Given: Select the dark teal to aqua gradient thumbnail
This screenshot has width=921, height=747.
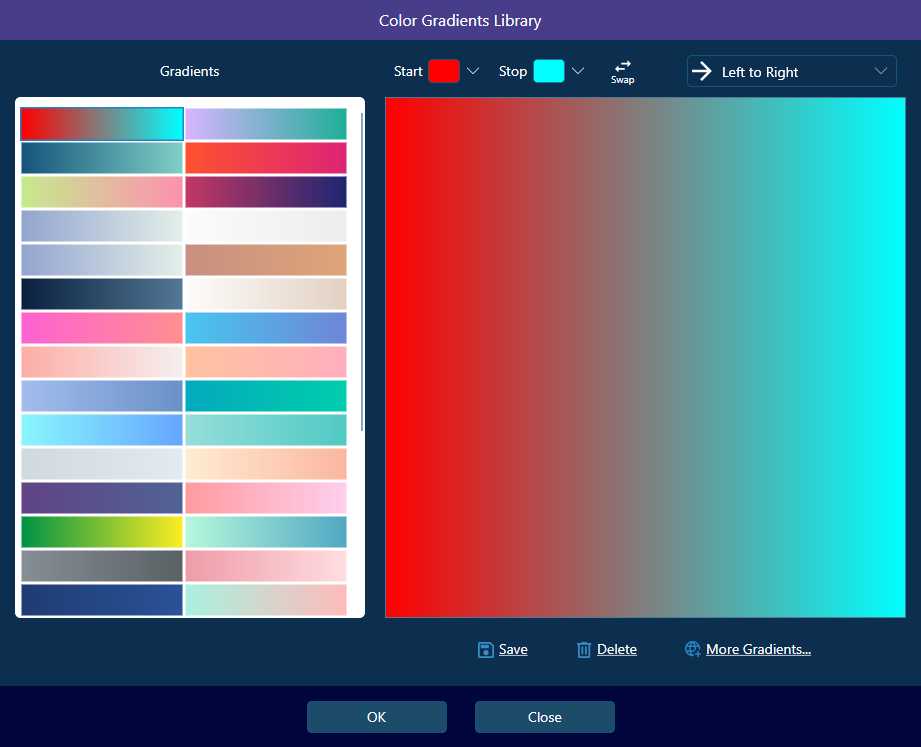Looking at the screenshot, I should pyautogui.click(x=102, y=158).
